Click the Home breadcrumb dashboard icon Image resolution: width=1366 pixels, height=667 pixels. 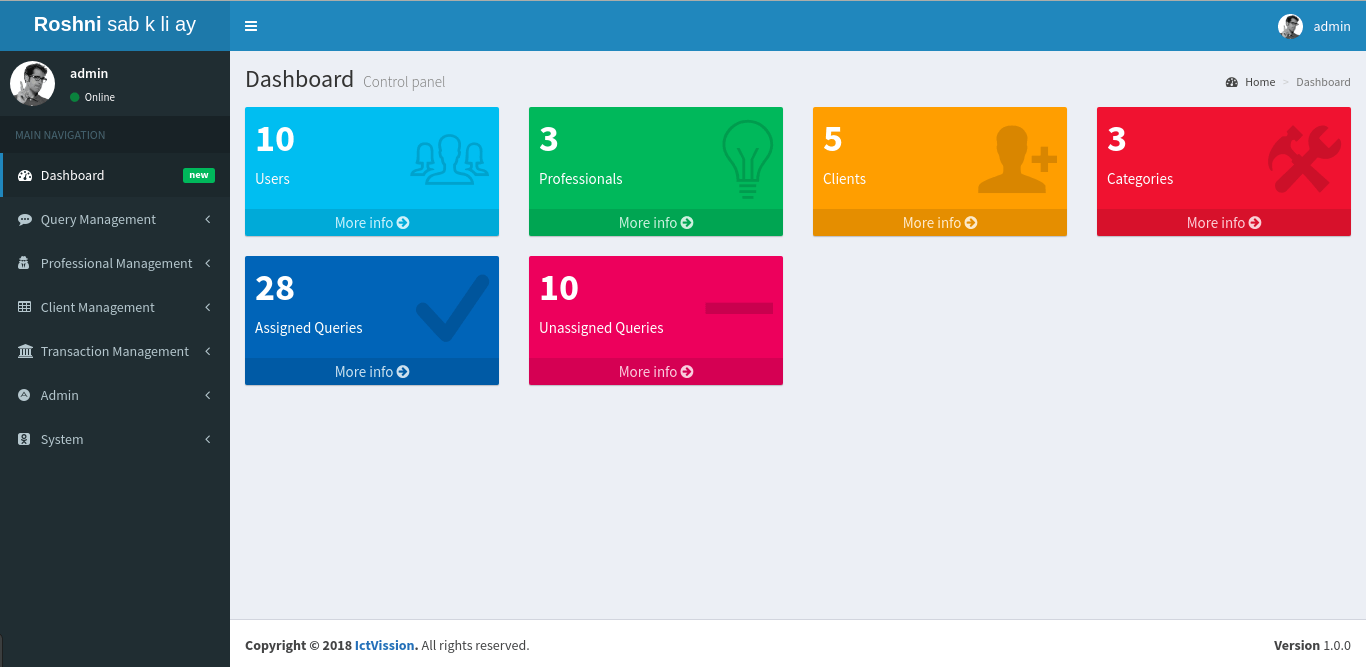click(x=1232, y=82)
